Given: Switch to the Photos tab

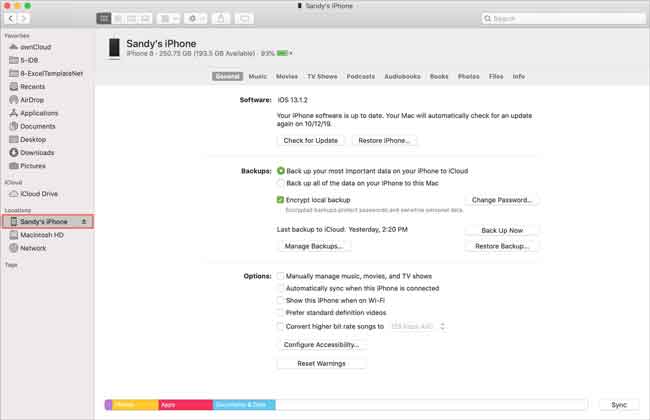Looking at the screenshot, I should point(468,76).
